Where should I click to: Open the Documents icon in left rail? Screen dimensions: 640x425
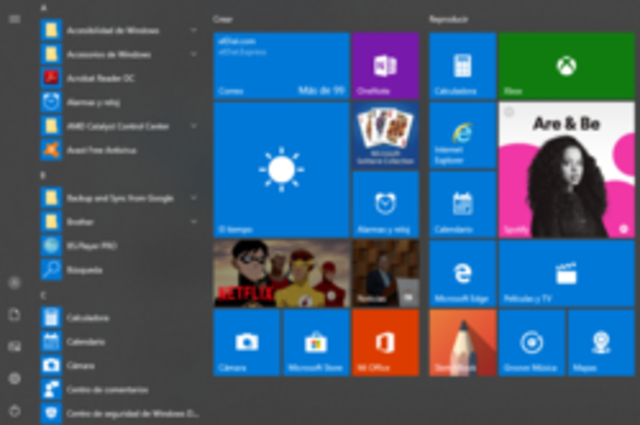15,314
